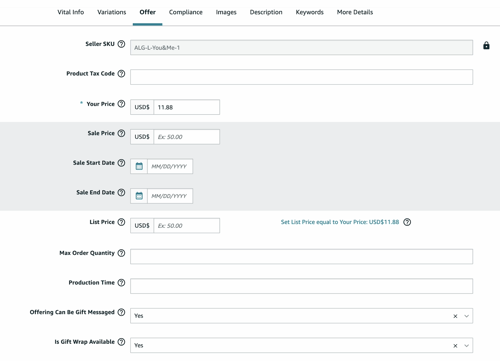The image size is (500, 361).
Task: Expand the Offering Can Be Gift Messaged dropdown
Action: [x=466, y=316]
